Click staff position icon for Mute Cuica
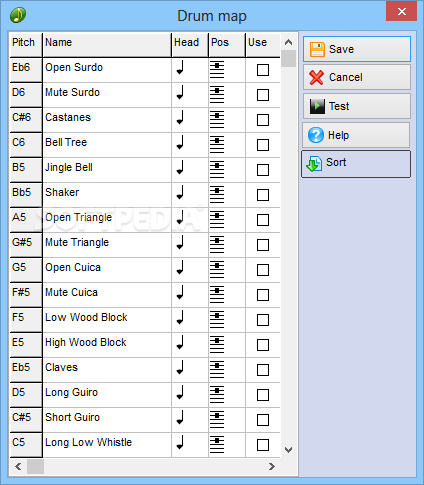This screenshot has height=485, width=424. pos(217,295)
